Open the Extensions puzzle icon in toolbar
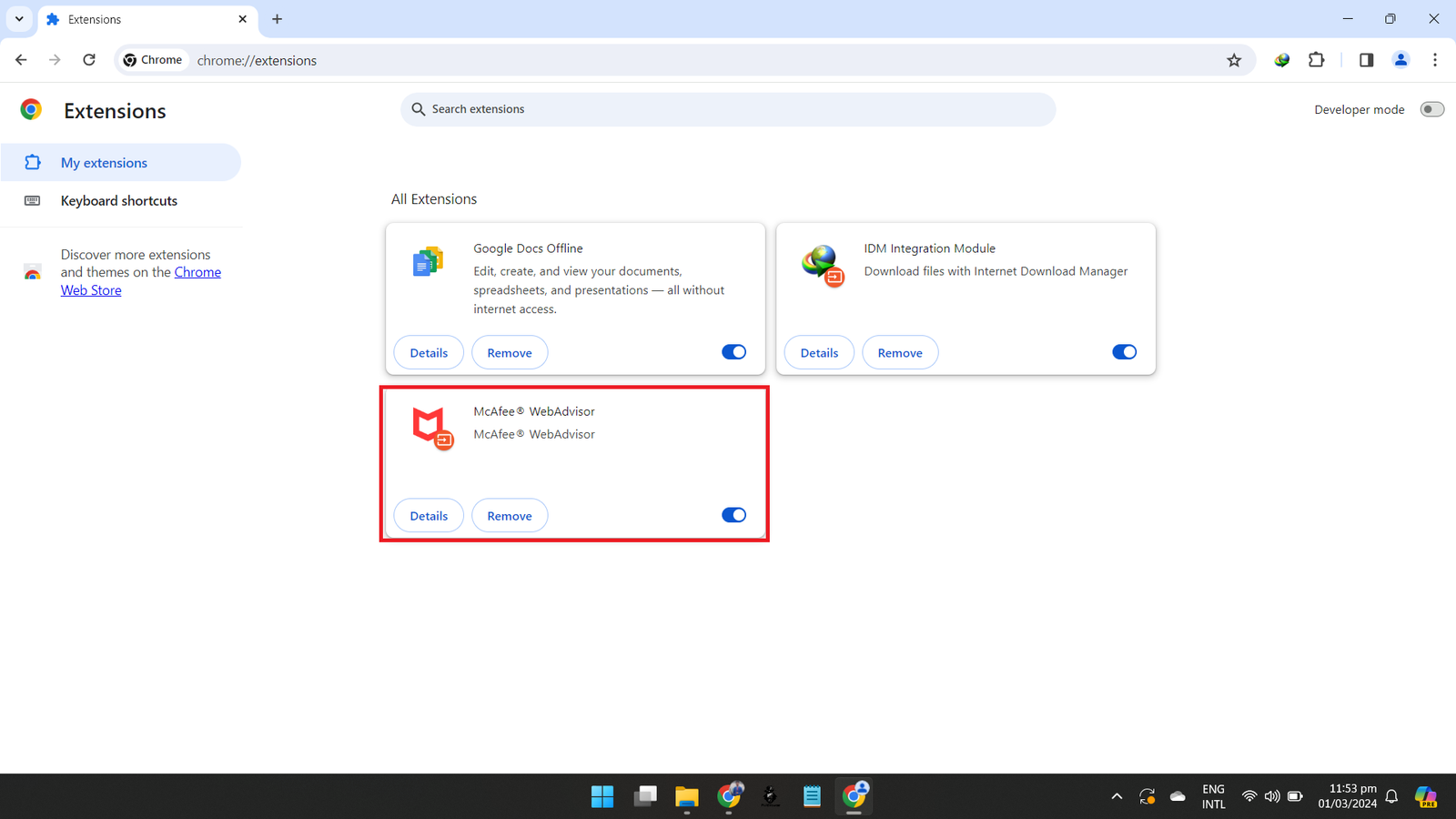Viewport: 1456px width, 819px height. tap(1316, 60)
